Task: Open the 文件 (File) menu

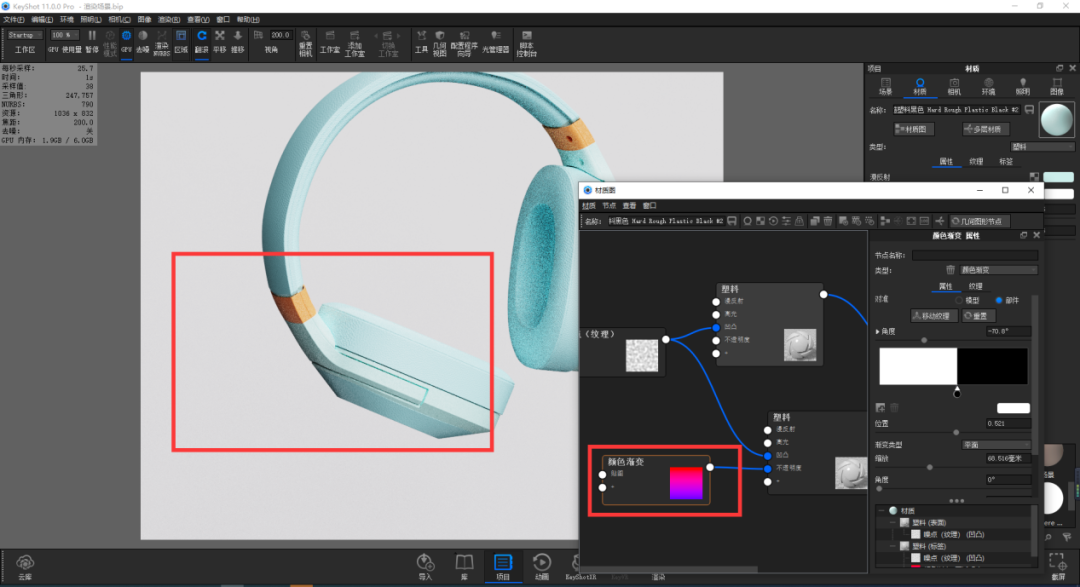Action: pos(13,20)
